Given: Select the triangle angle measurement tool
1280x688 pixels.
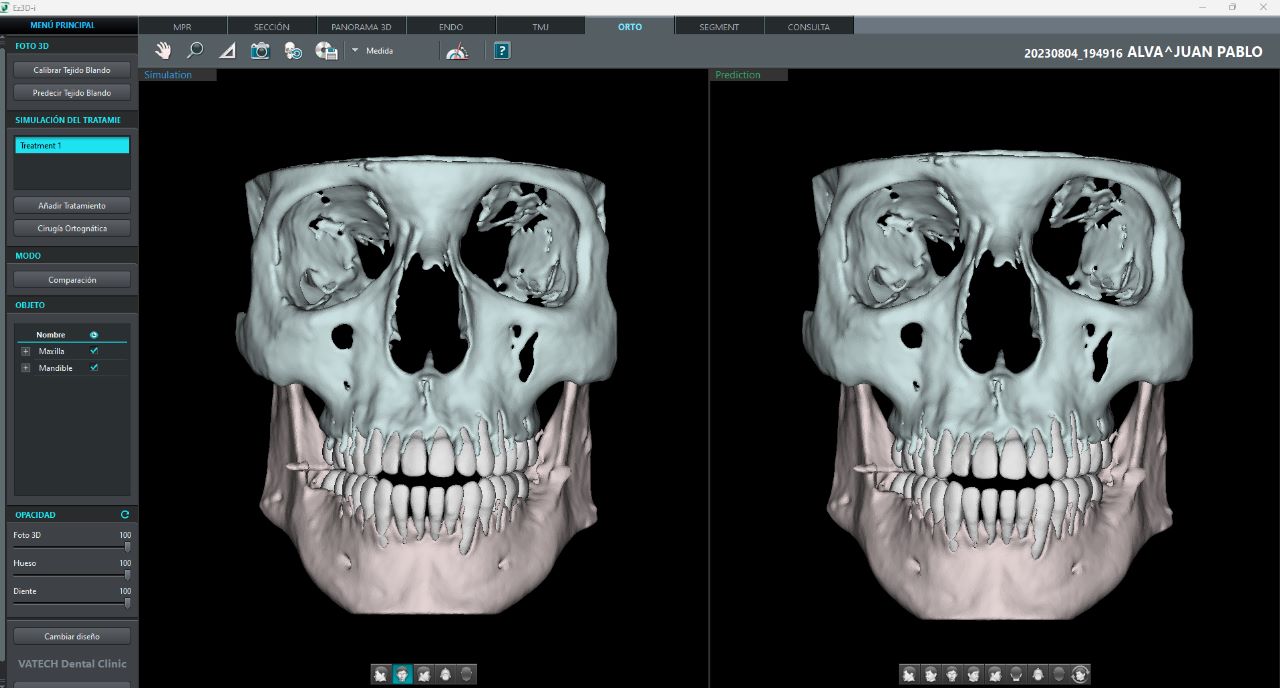Looking at the screenshot, I should click(x=227, y=50).
